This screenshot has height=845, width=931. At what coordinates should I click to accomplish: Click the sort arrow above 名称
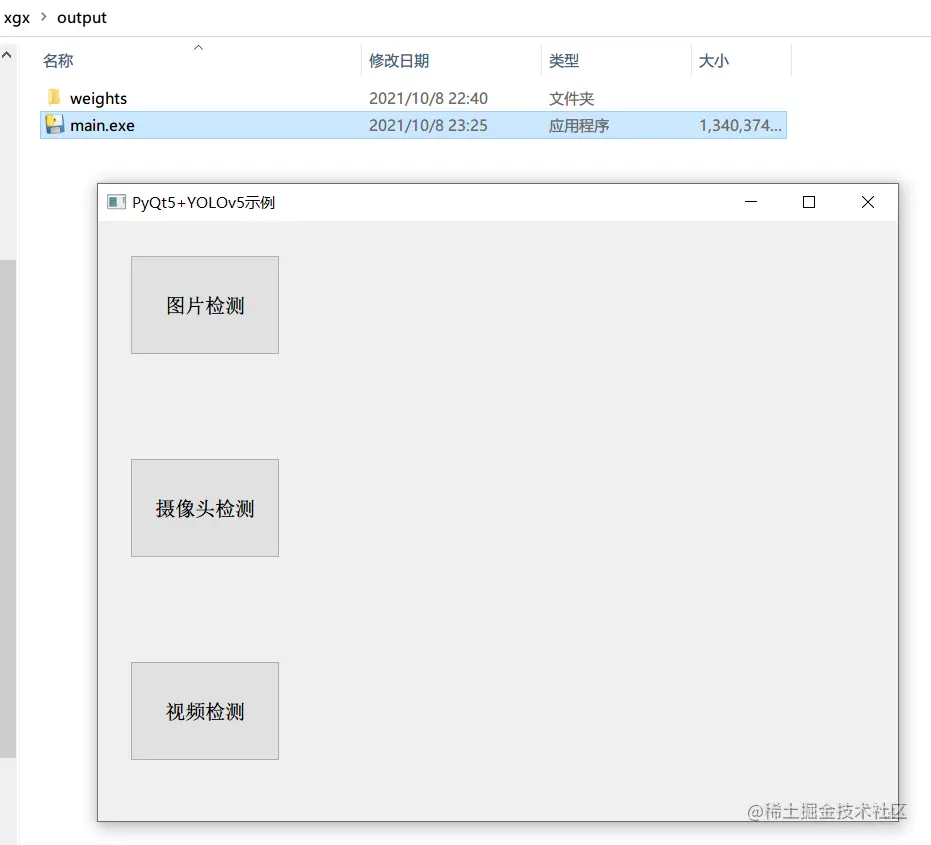click(198, 48)
